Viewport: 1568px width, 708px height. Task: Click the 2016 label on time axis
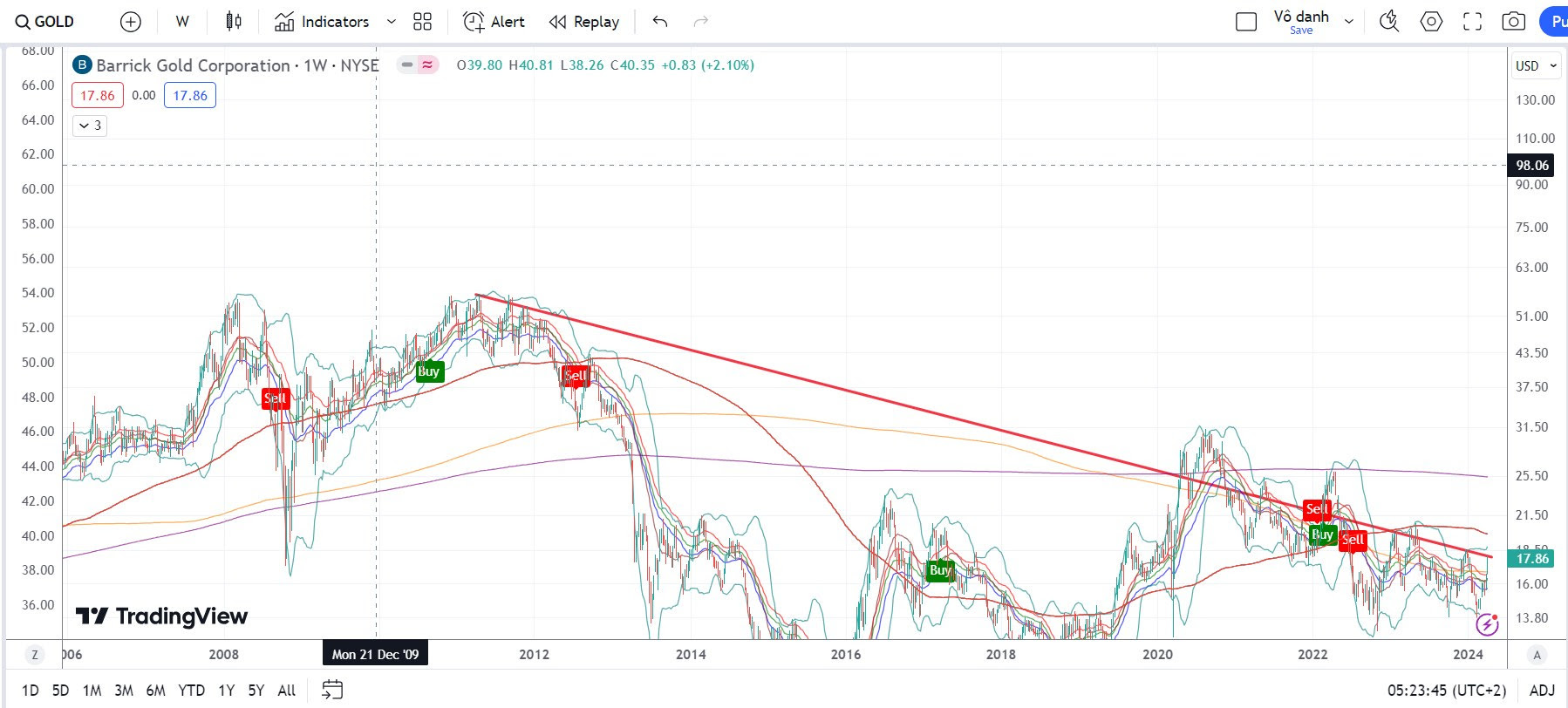pos(845,655)
